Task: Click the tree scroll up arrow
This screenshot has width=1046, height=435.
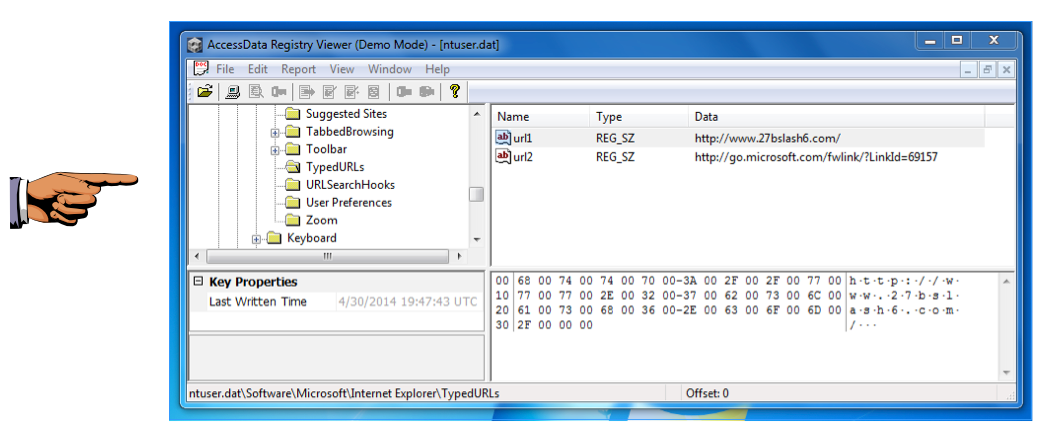Action: click(476, 114)
